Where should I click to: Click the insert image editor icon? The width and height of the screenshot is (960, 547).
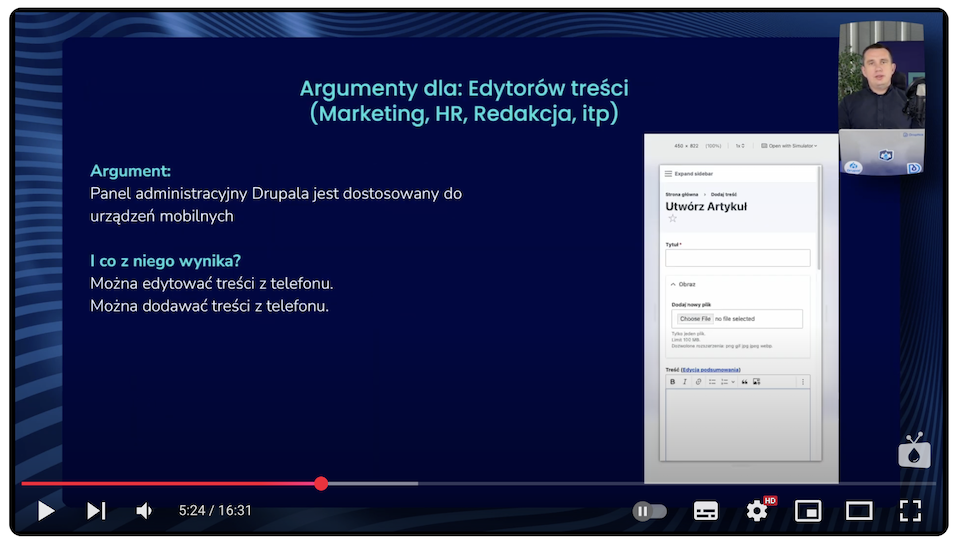(757, 382)
